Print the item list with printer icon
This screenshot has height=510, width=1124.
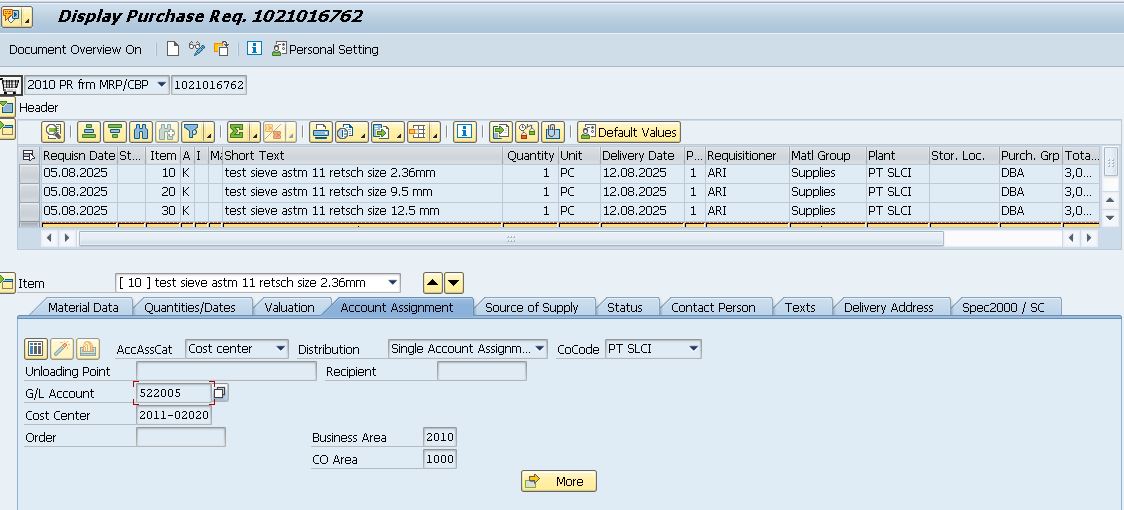point(320,132)
